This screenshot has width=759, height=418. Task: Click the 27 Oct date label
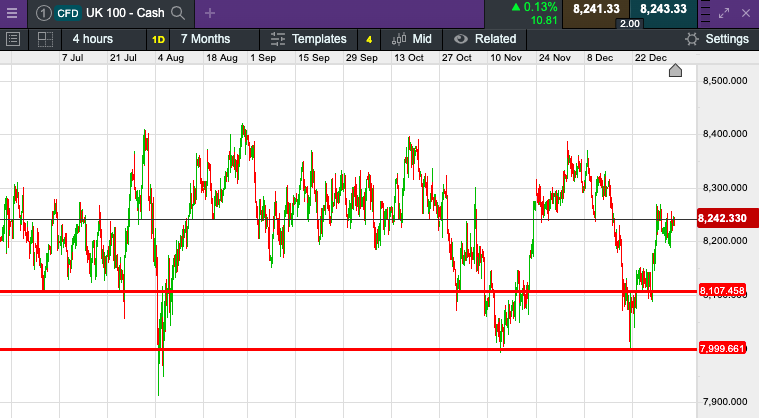[456, 58]
